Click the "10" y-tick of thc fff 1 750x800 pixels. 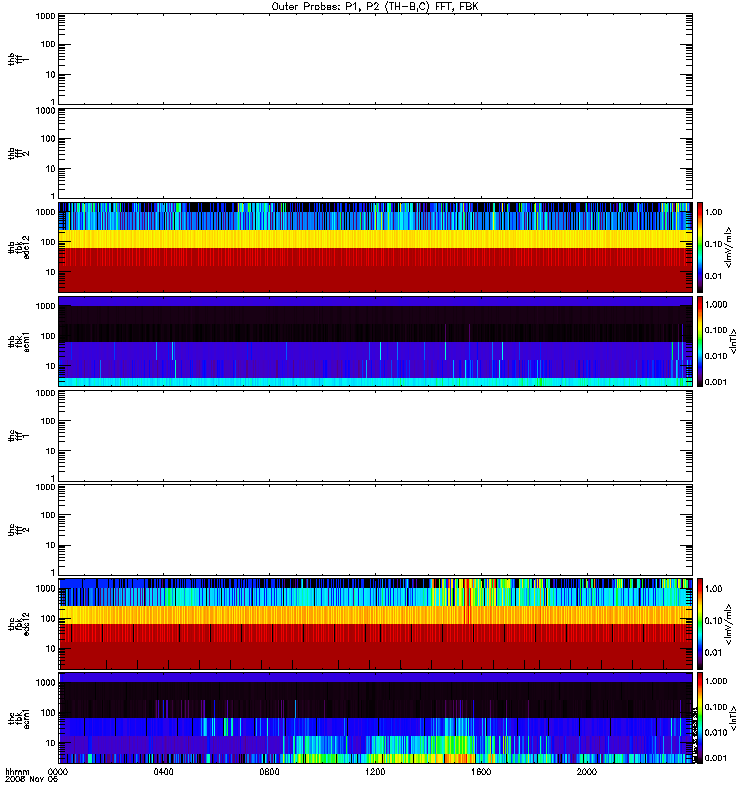pyautogui.click(x=51, y=452)
